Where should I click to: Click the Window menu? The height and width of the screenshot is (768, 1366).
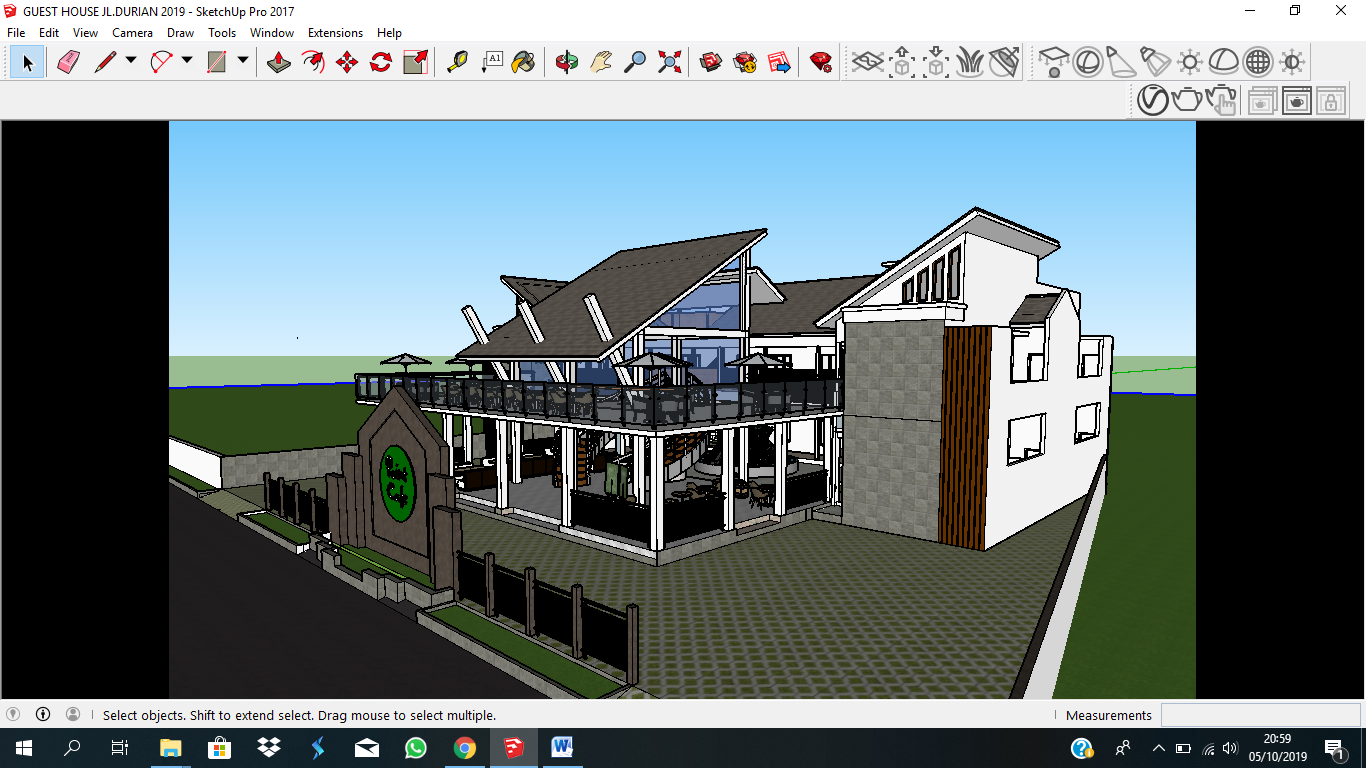tap(271, 33)
